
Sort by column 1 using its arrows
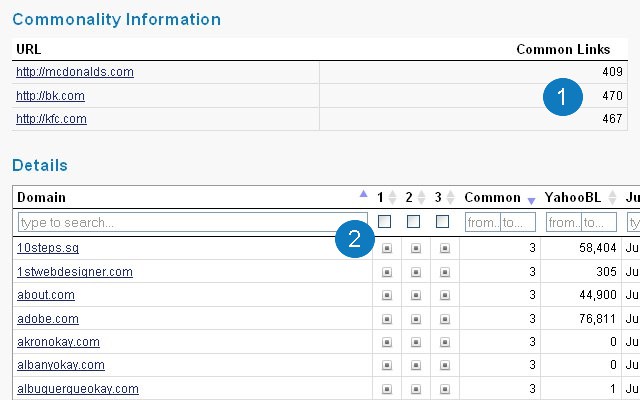click(392, 198)
